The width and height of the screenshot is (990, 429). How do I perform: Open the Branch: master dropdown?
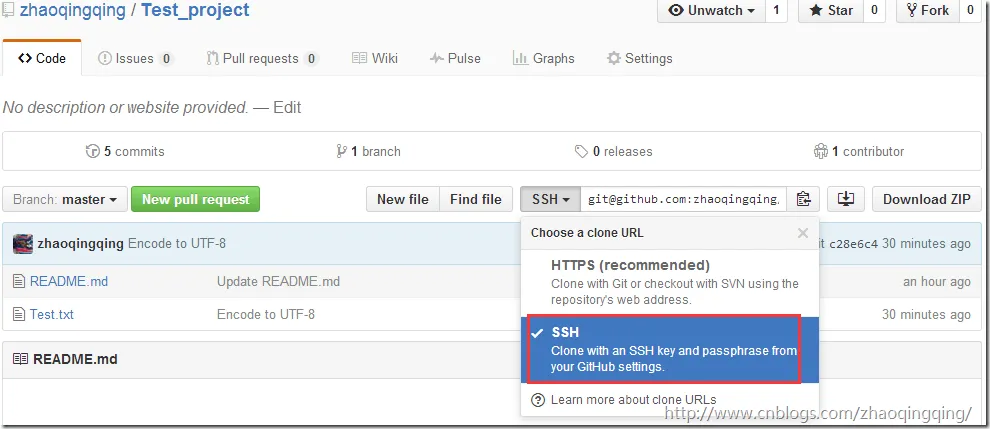[65, 199]
